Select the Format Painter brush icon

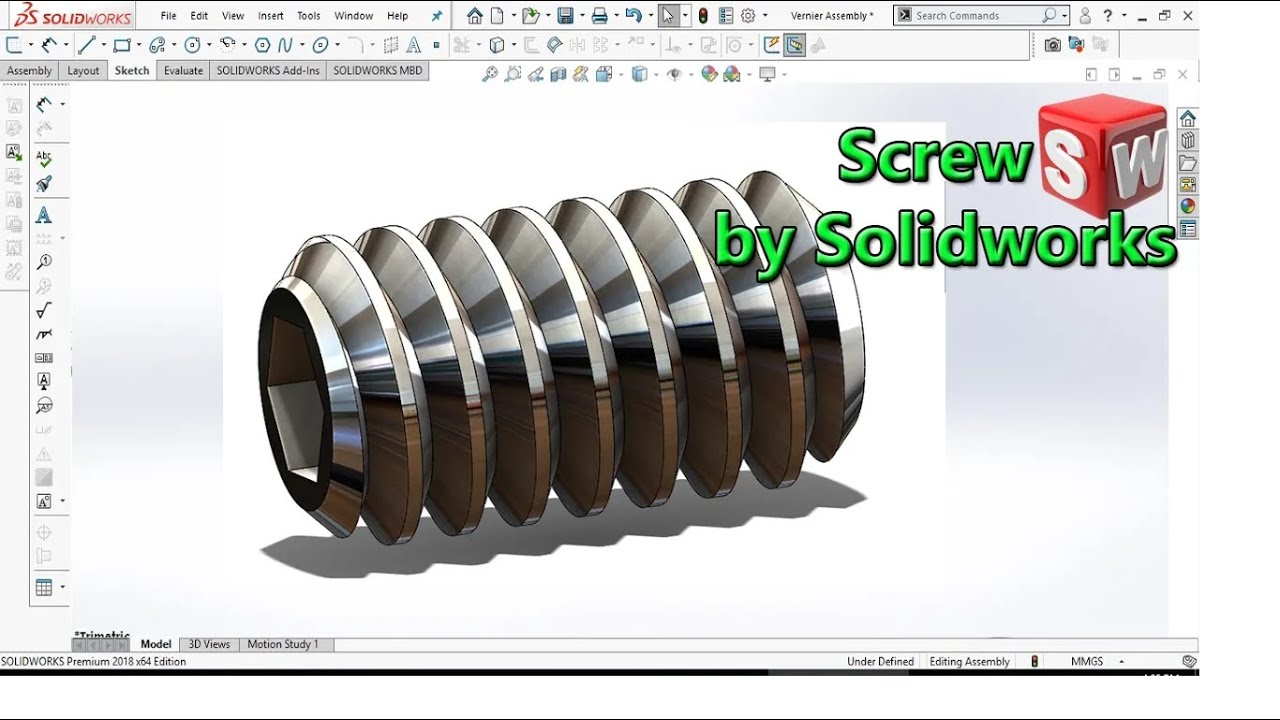pyautogui.click(x=43, y=184)
